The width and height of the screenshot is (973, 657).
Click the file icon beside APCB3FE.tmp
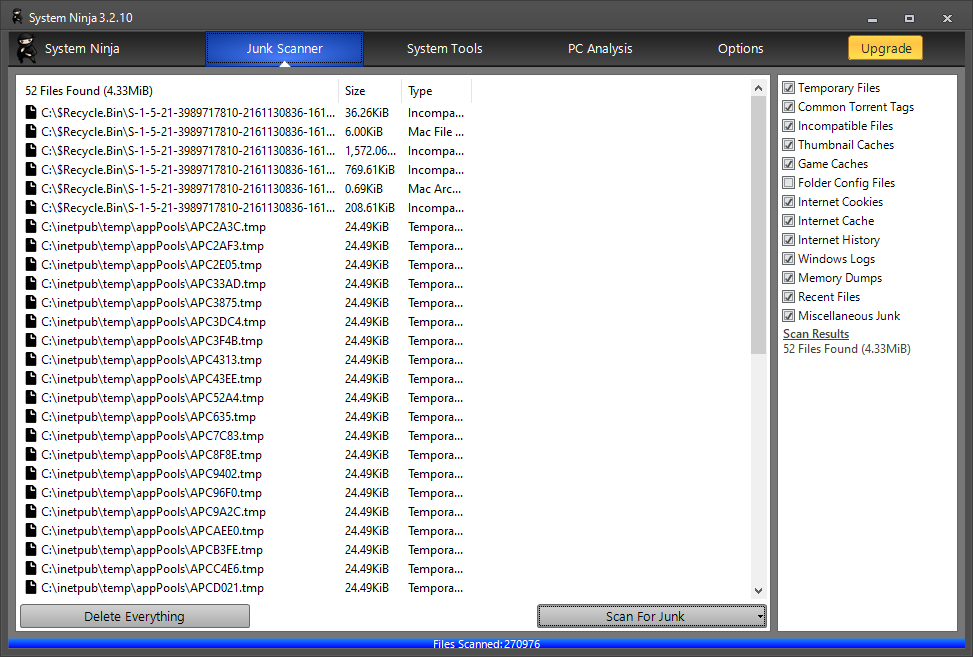coord(30,550)
